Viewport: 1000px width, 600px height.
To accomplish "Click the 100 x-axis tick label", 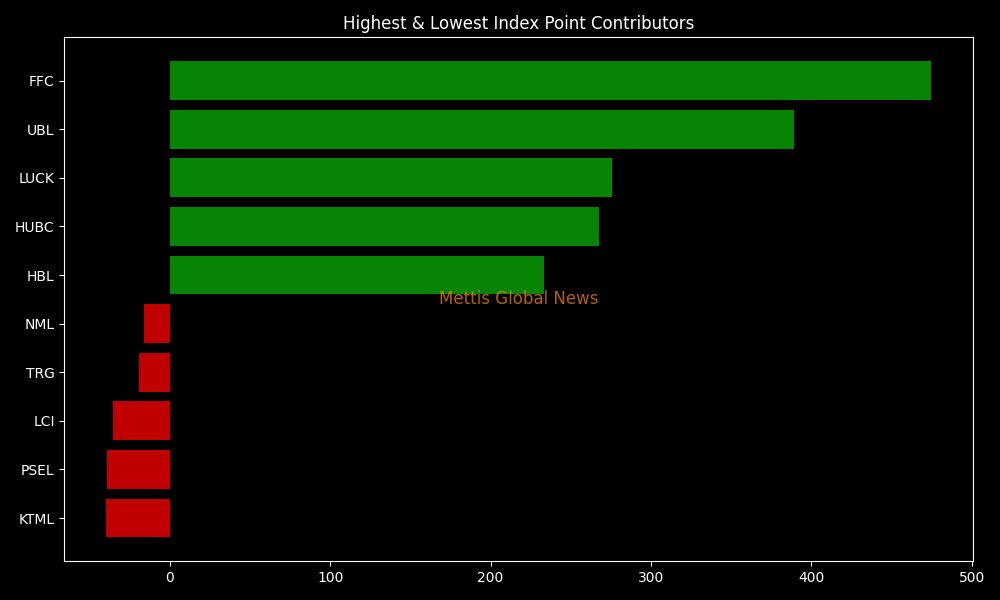I will pyautogui.click(x=330, y=578).
